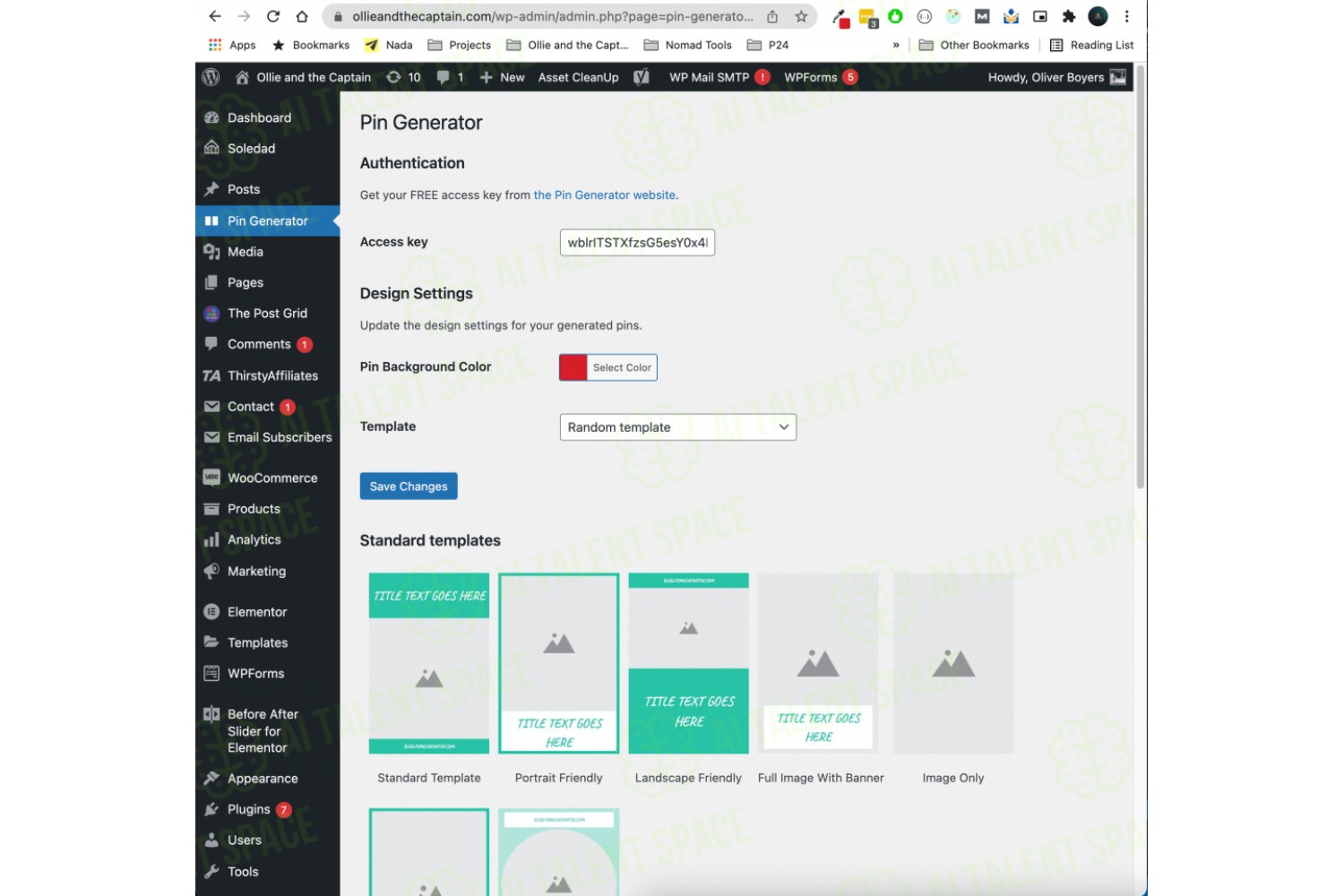The height and width of the screenshot is (896, 1344).
Task: Open the Other Bookmarks folder
Action: [974, 45]
